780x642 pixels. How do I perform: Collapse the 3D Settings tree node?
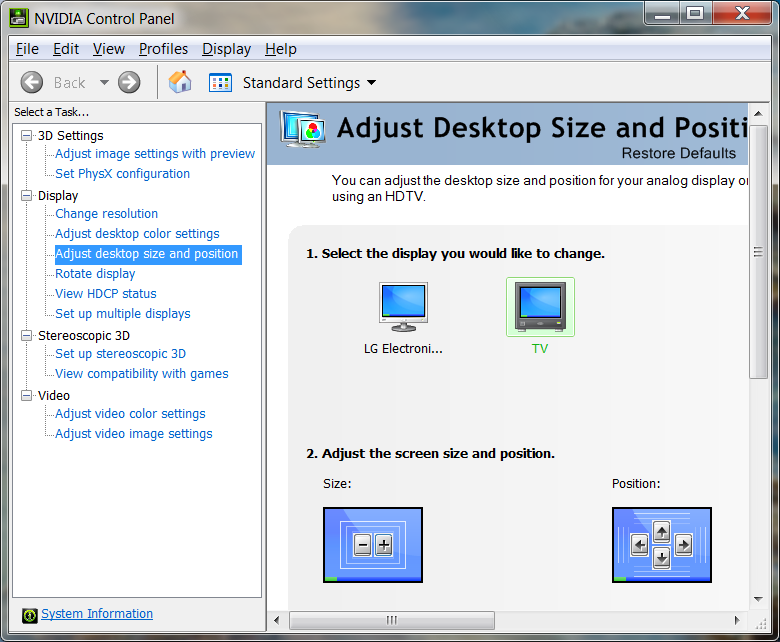coord(26,135)
